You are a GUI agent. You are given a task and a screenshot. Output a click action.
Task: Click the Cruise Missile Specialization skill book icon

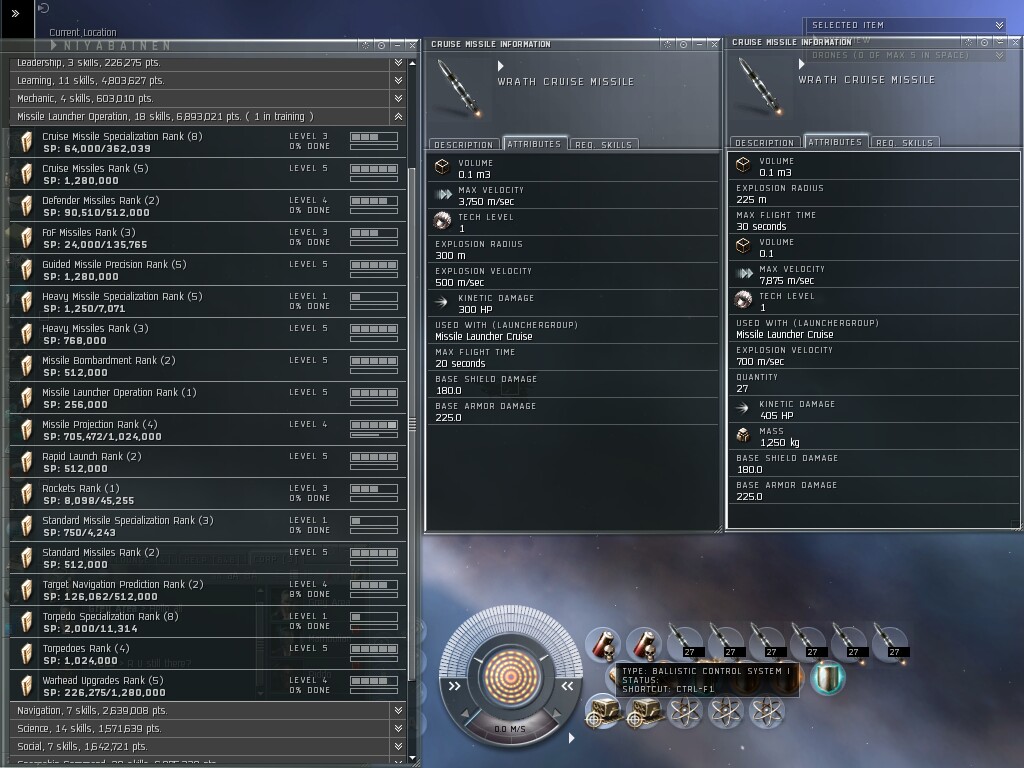[26, 142]
